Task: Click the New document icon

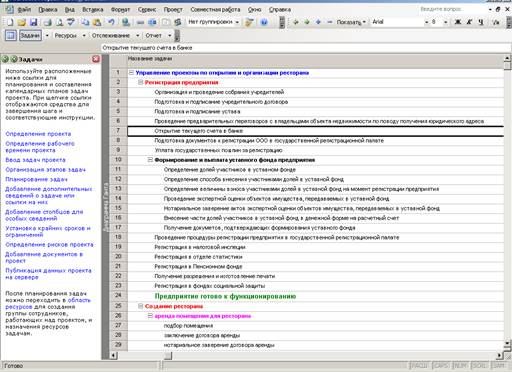Action: click(10, 22)
